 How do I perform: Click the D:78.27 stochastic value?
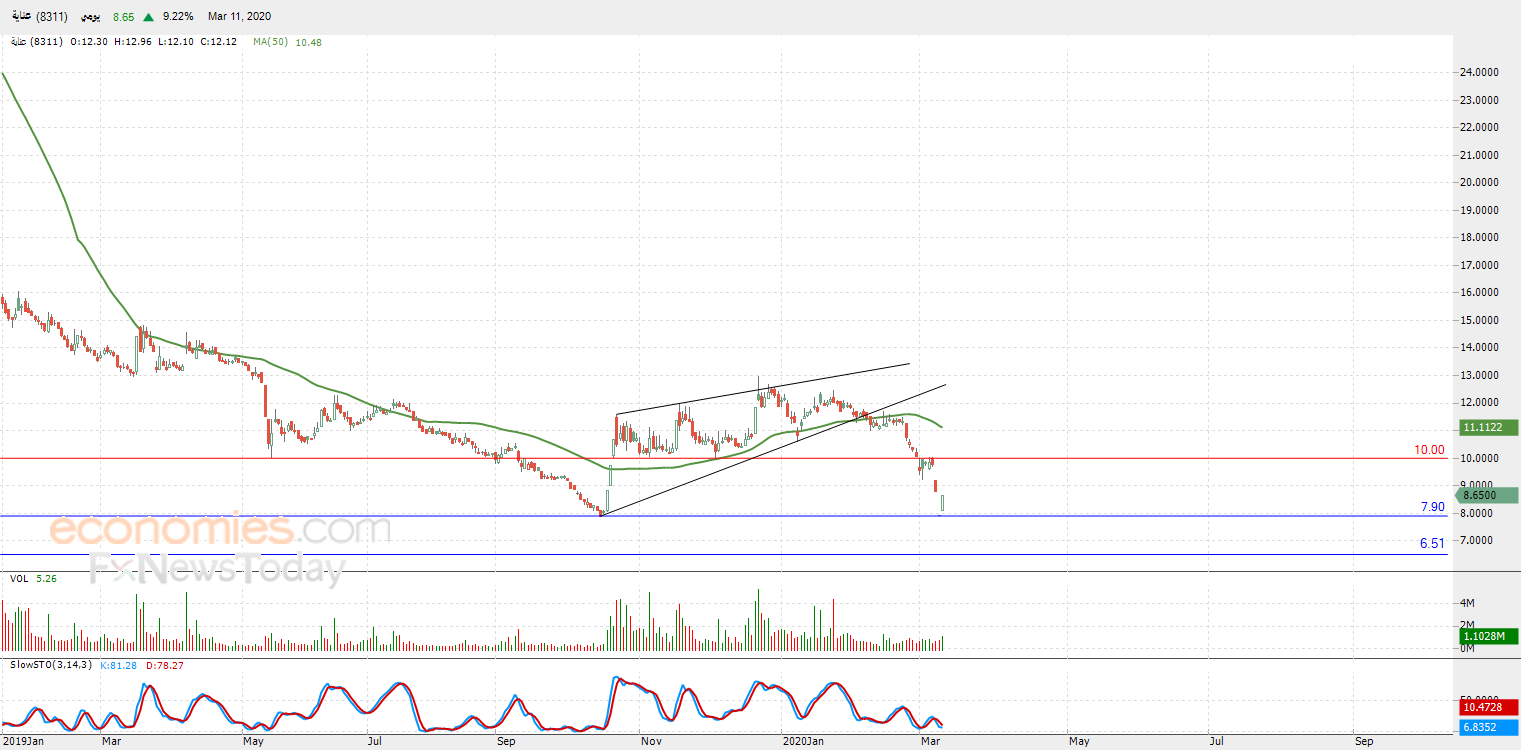click(164, 664)
